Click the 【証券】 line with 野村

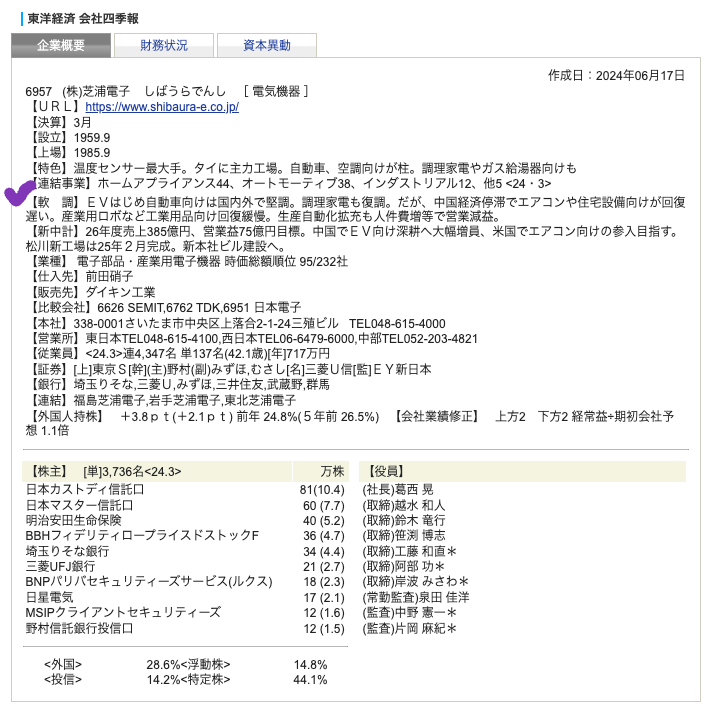coord(228,369)
